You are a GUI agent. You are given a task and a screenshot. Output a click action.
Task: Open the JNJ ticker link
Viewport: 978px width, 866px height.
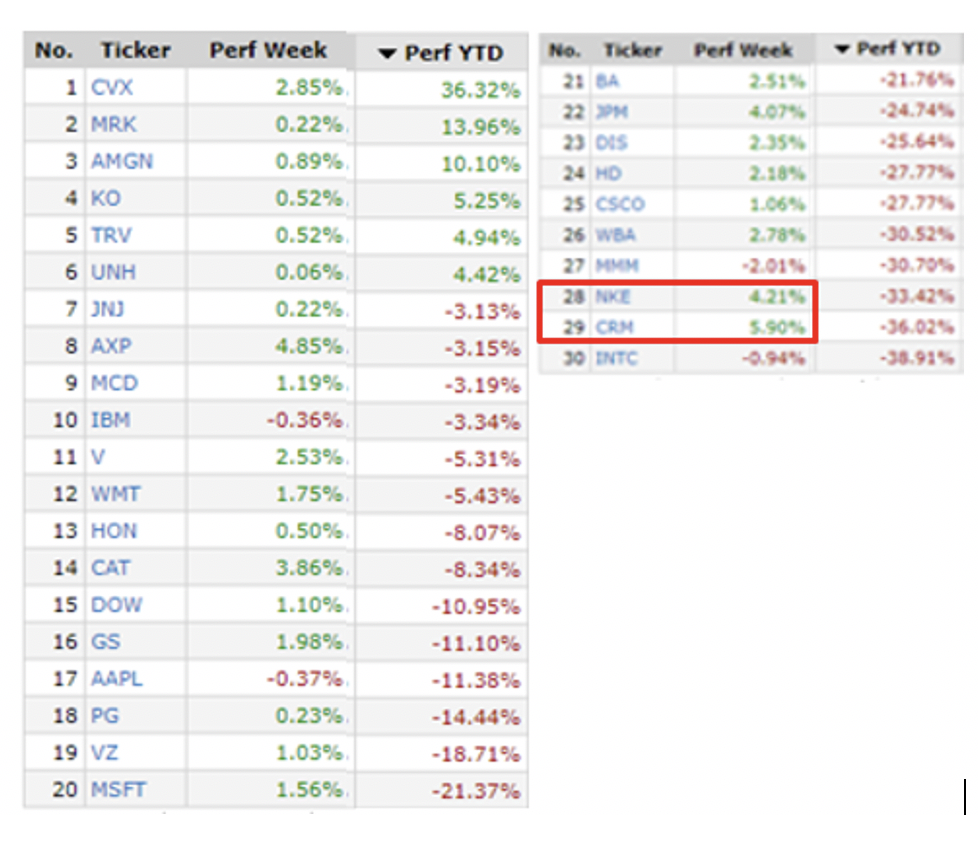[107, 309]
